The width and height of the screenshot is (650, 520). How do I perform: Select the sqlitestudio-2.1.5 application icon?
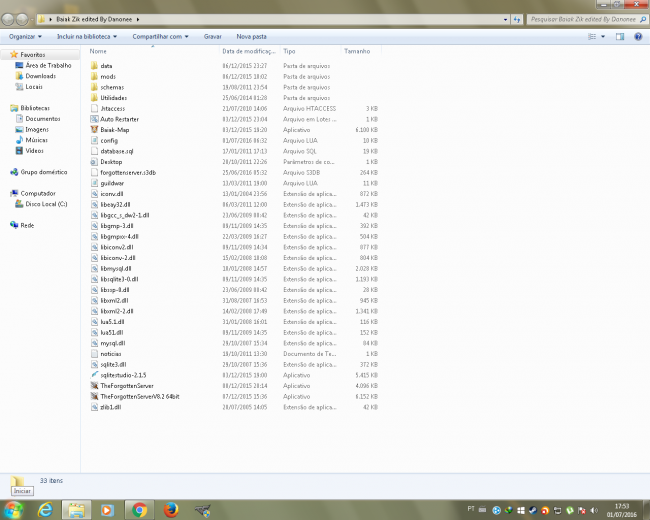94,375
